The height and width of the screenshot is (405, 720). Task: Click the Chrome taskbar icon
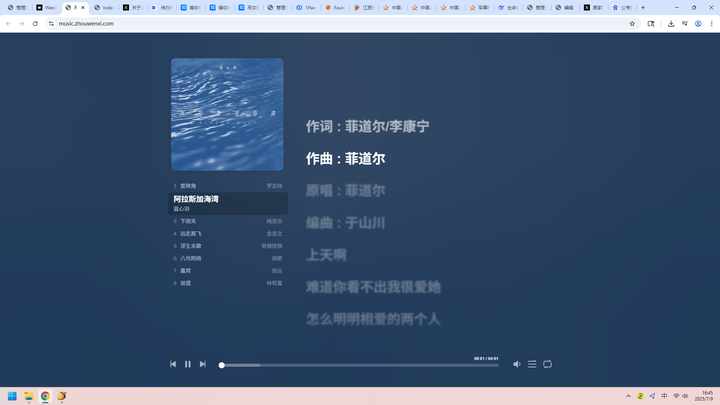point(45,396)
